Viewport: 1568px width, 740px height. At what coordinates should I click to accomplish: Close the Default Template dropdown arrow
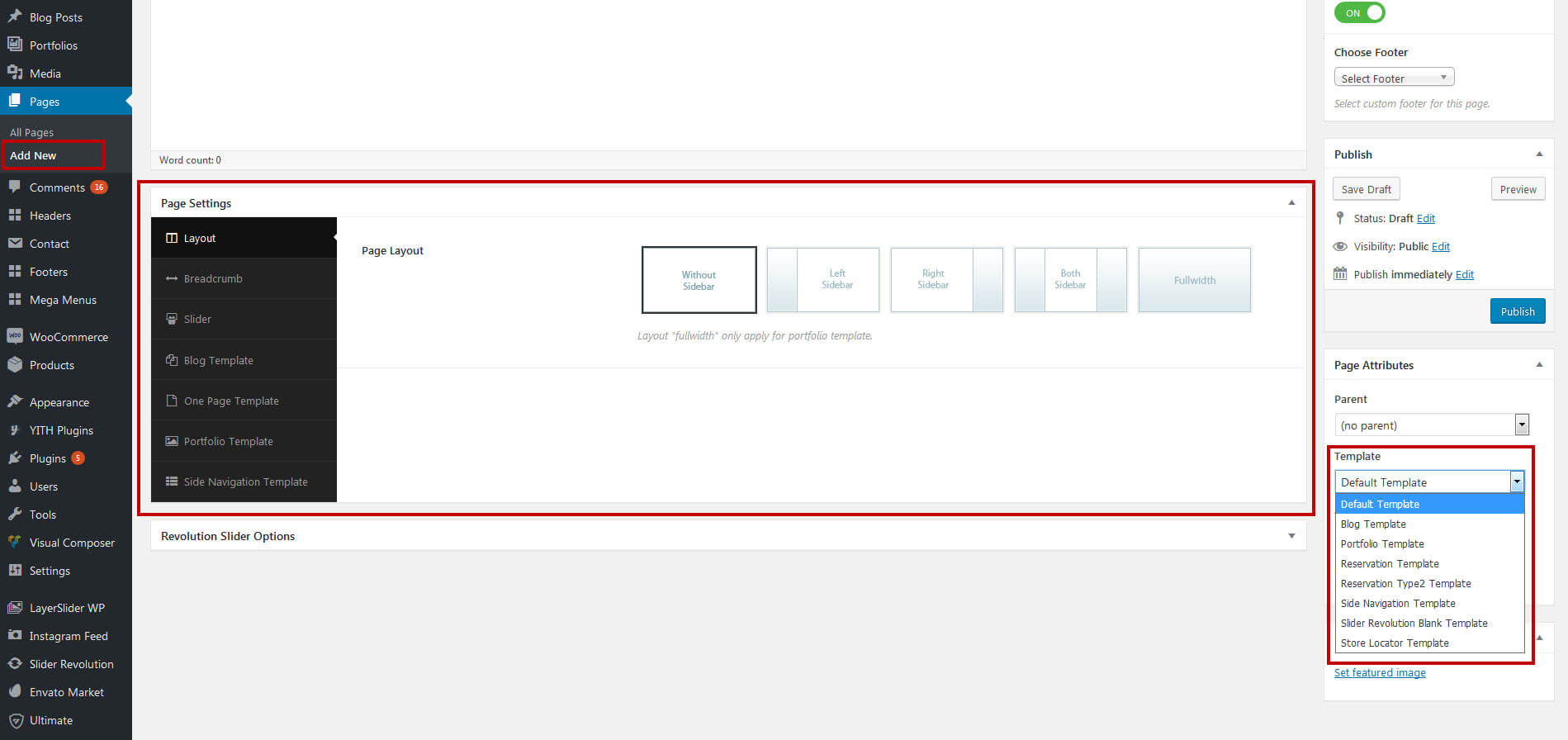coord(1517,481)
